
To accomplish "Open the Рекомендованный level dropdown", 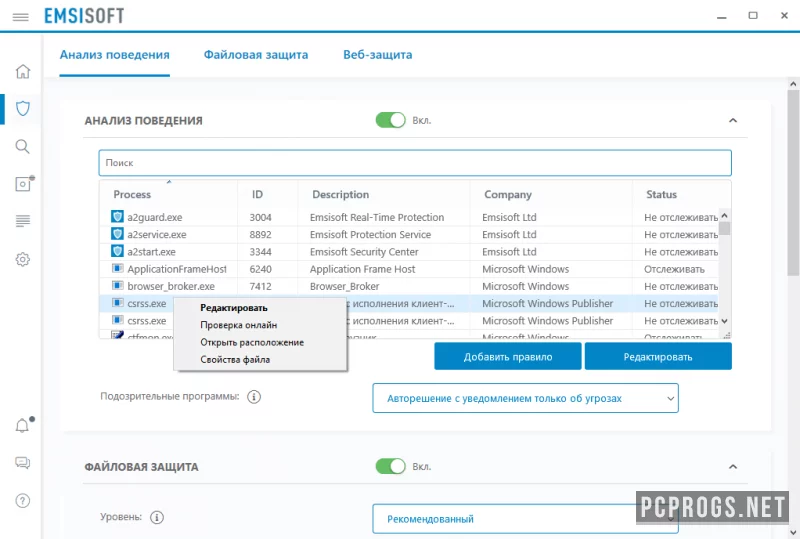I will point(526,519).
